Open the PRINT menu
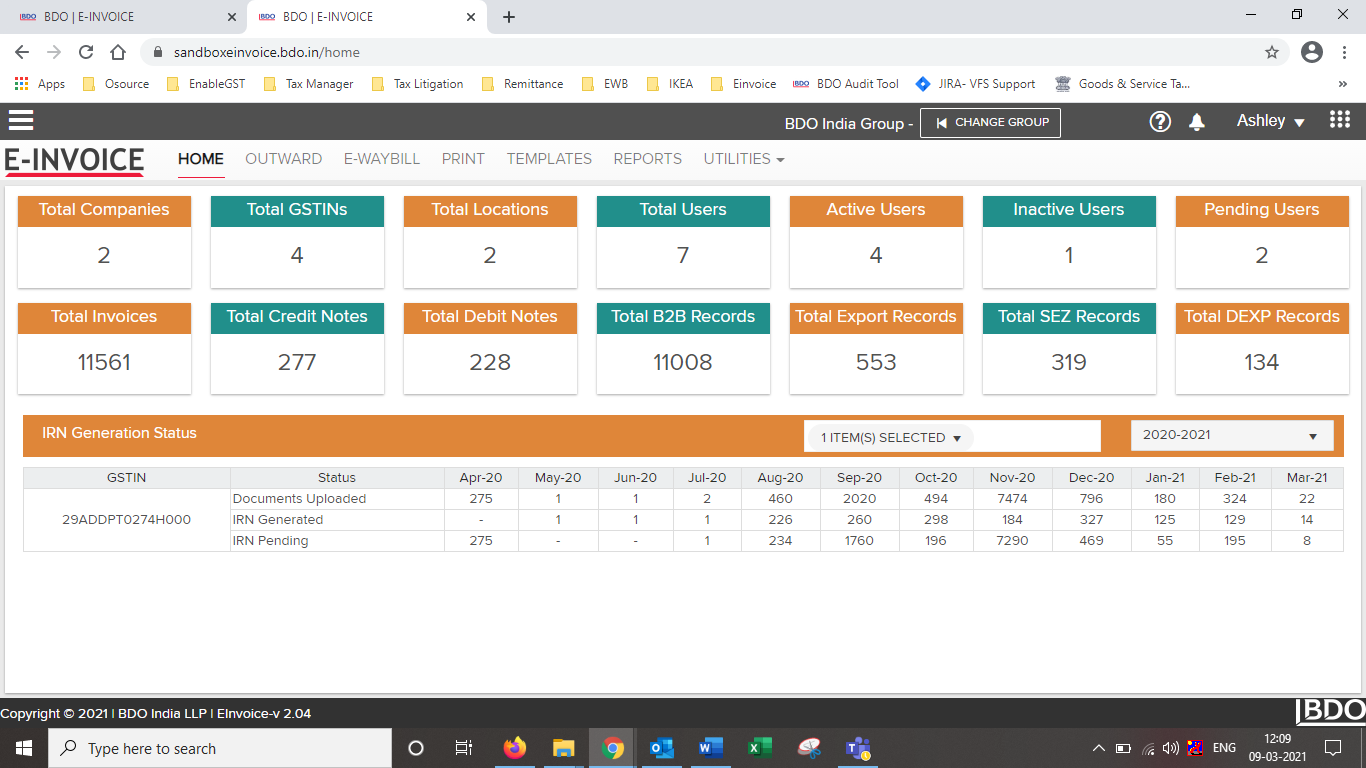The image size is (1366, 768). (x=463, y=159)
